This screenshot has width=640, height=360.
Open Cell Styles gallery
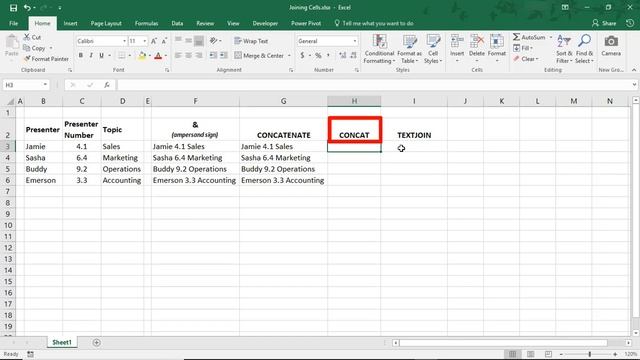click(433, 49)
